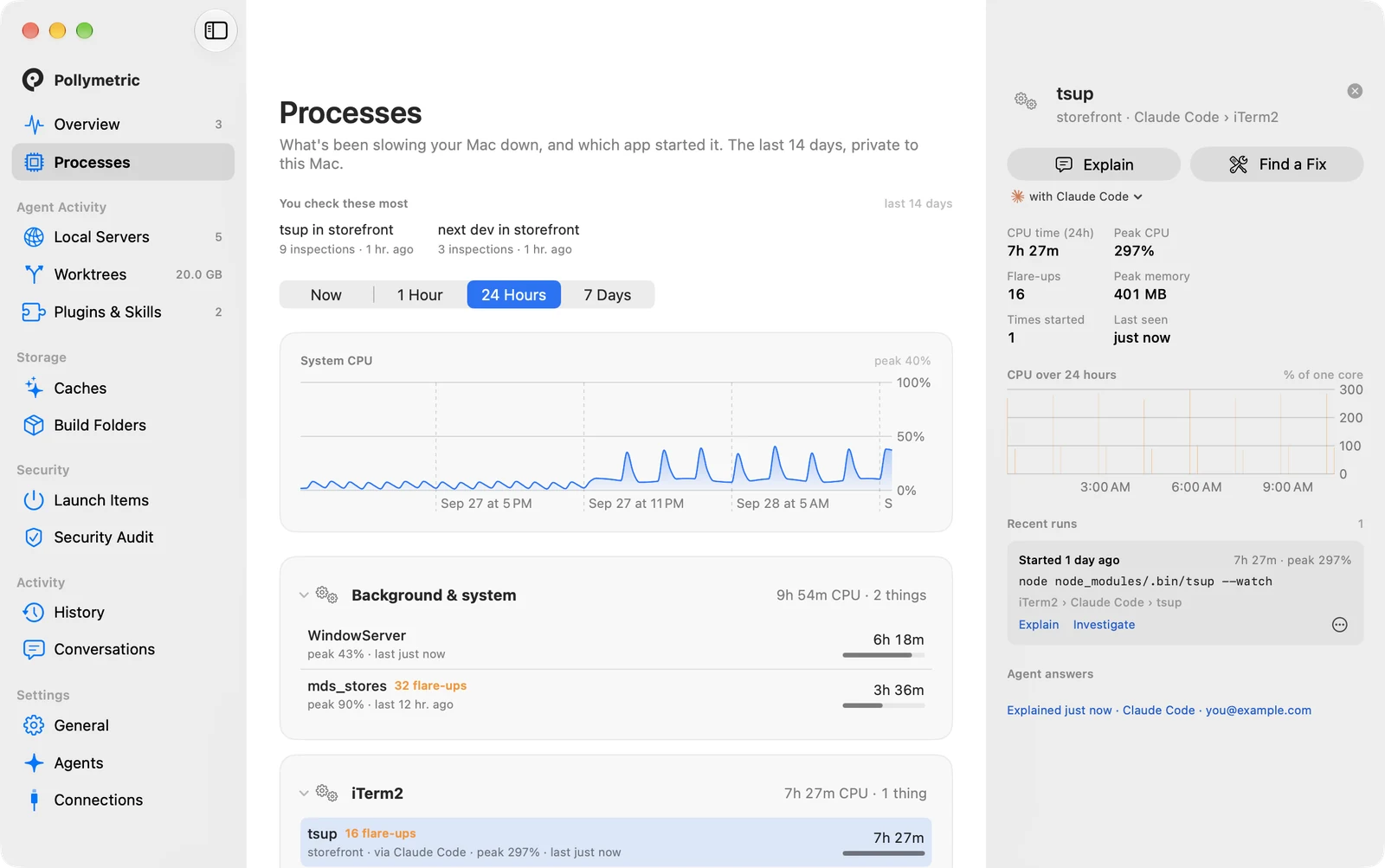Click the Worktrees branch icon

tap(34, 274)
